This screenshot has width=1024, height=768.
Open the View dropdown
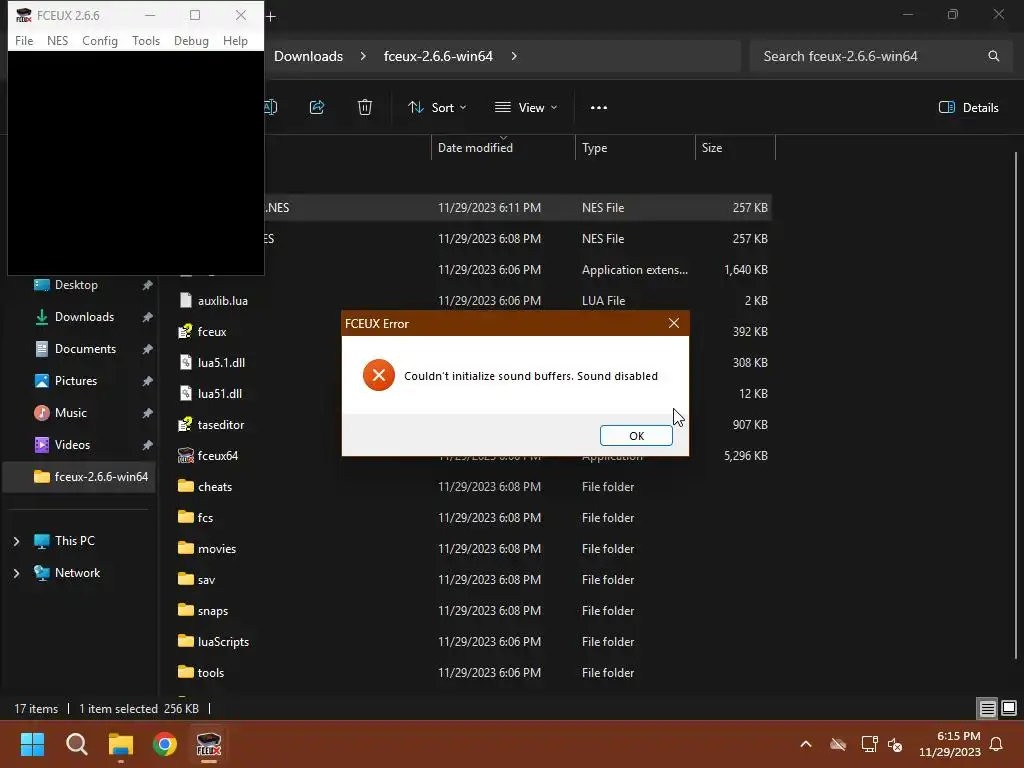[526, 108]
